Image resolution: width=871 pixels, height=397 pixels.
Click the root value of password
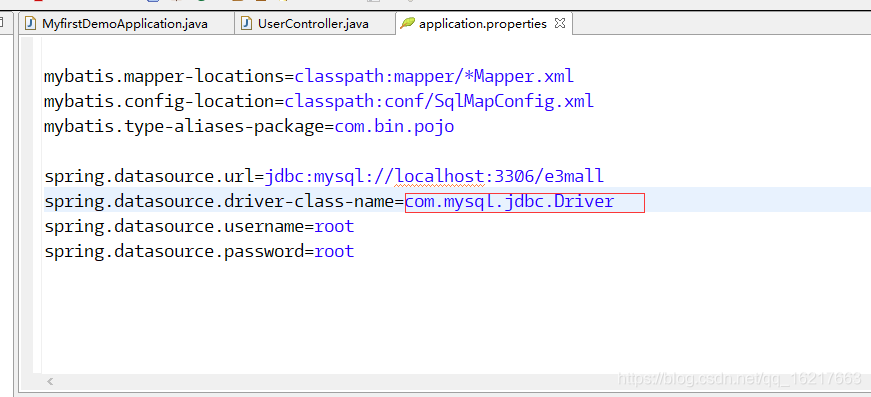334,252
